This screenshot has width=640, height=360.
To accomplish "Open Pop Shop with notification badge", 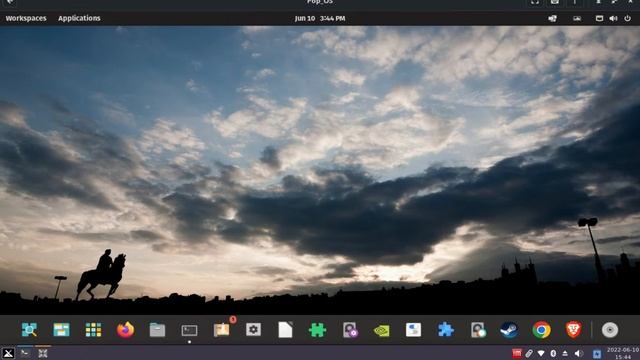I will pyautogui.click(x=222, y=330).
